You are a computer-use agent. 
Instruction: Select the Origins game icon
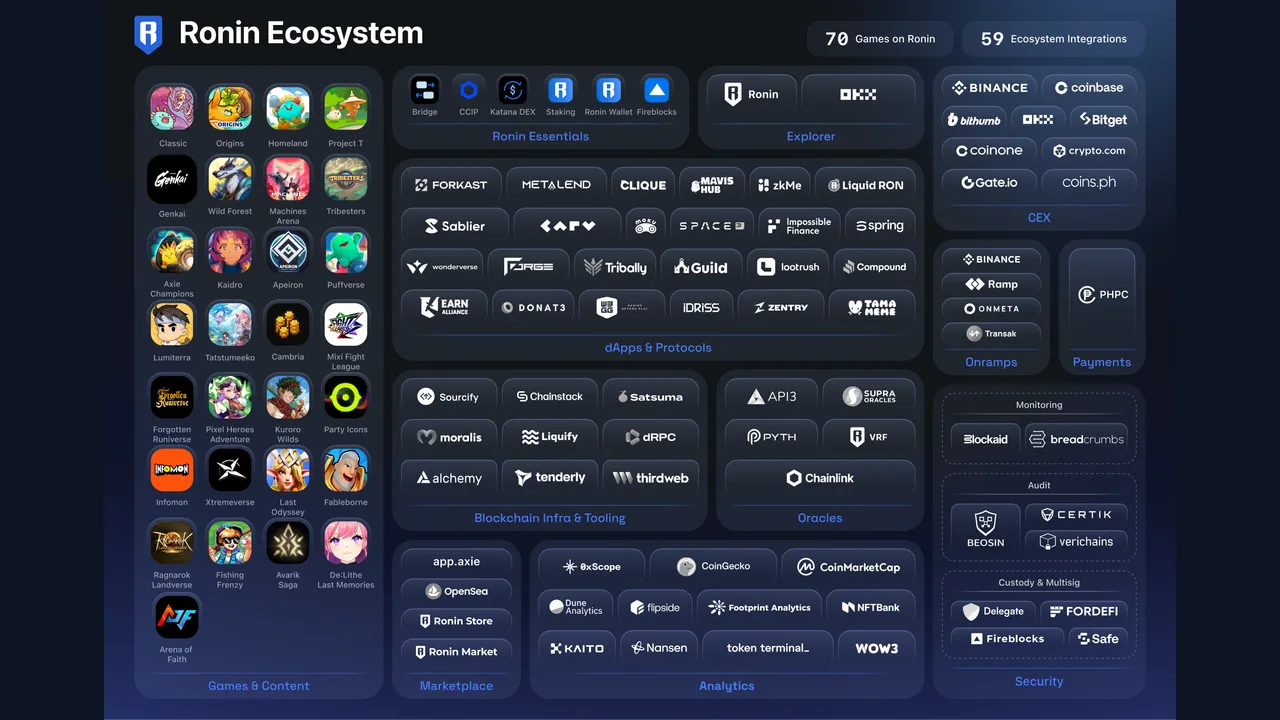coord(230,108)
